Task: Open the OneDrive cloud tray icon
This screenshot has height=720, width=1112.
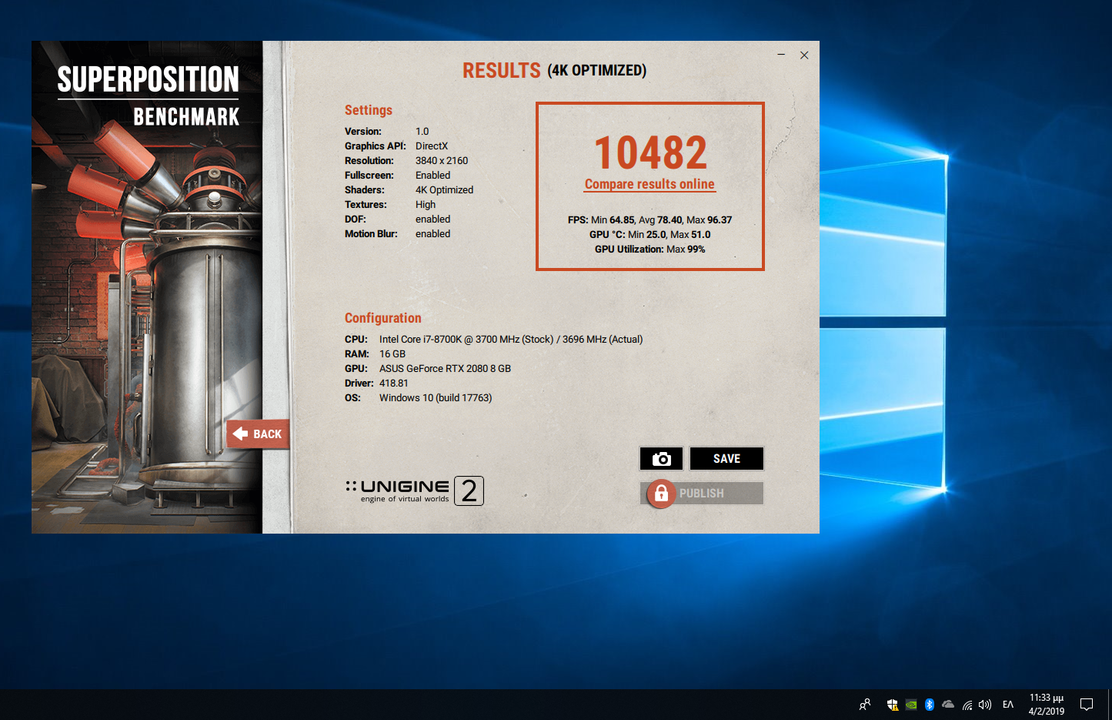Action: pos(947,704)
